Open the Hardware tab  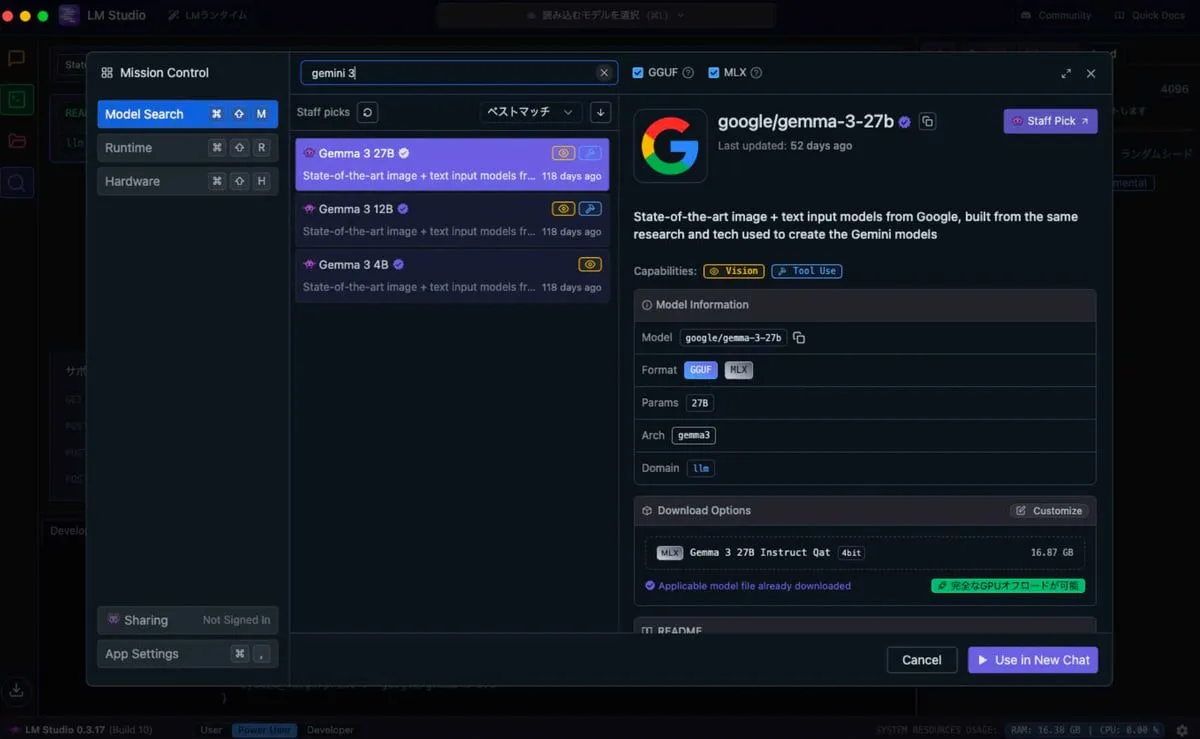pyautogui.click(x=187, y=181)
